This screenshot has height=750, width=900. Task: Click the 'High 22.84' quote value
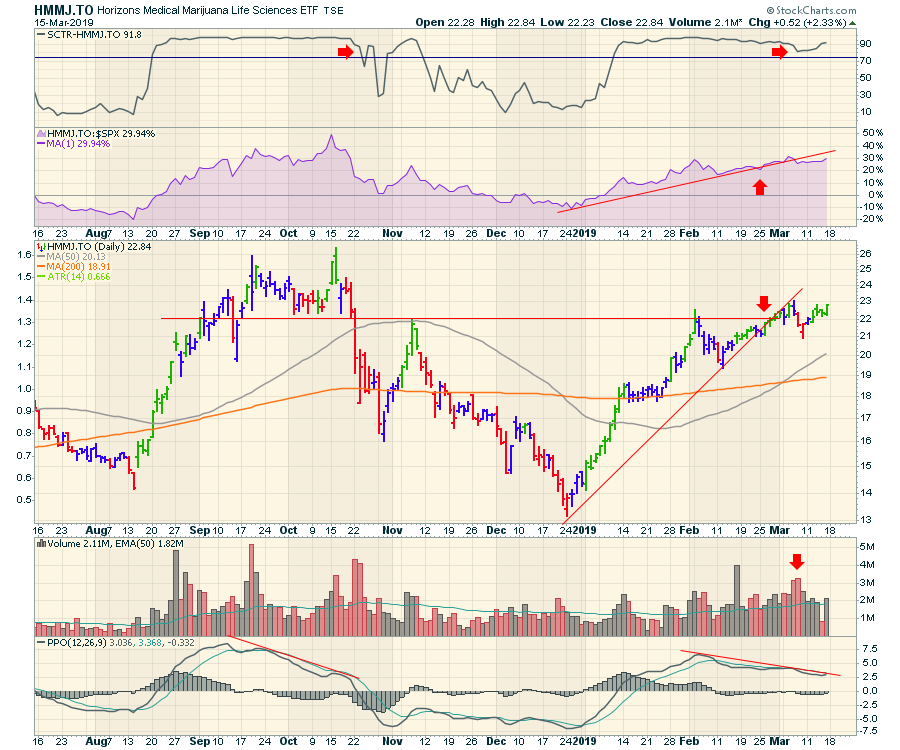click(x=507, y=22)
